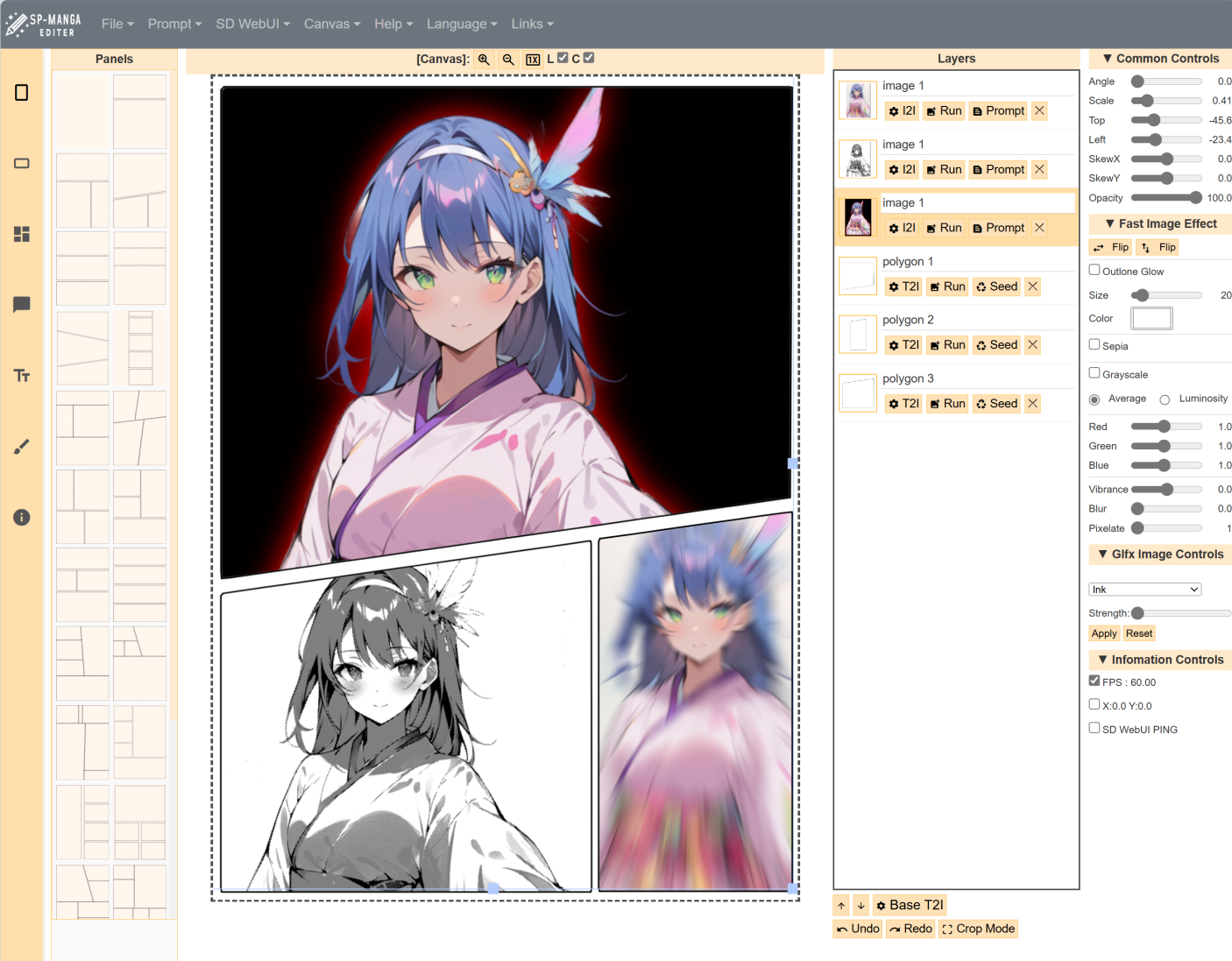Delete the polygon 3 layer
This screenshot has width=1232, height=961.
pyautogui.click(x=1033, y=404)
